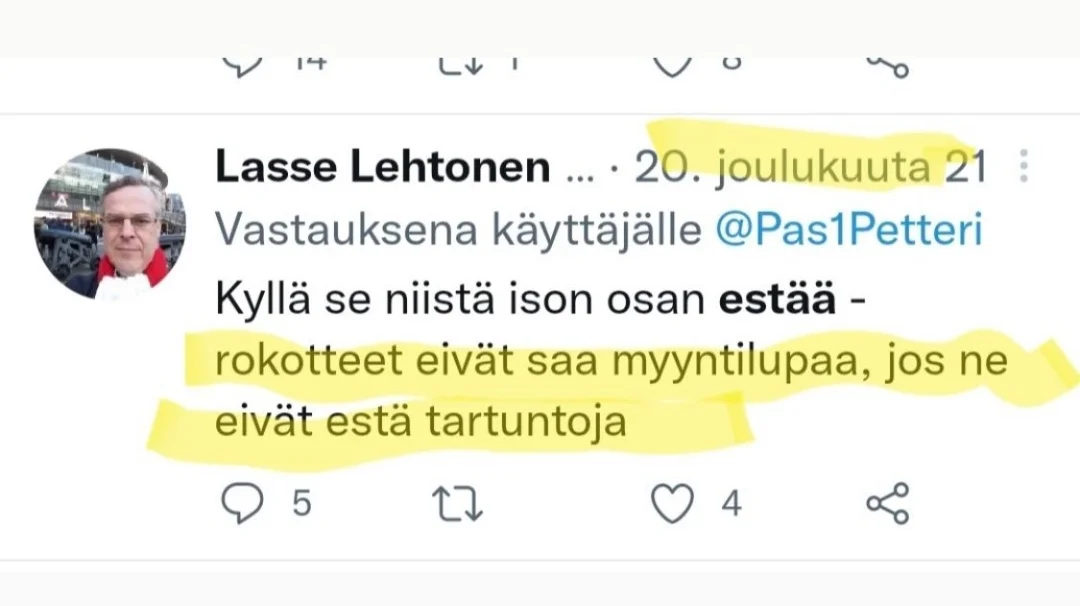Click the upper tweet's reply count 14
The image size is (1080, 606).
(x=310, y=63)
